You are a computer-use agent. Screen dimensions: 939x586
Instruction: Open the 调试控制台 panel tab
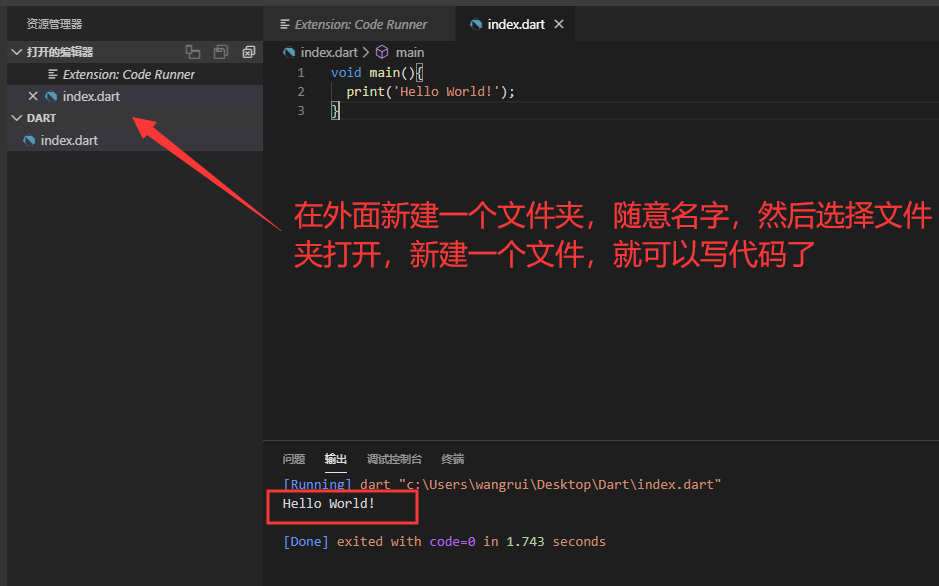click(x=394, y=459)
